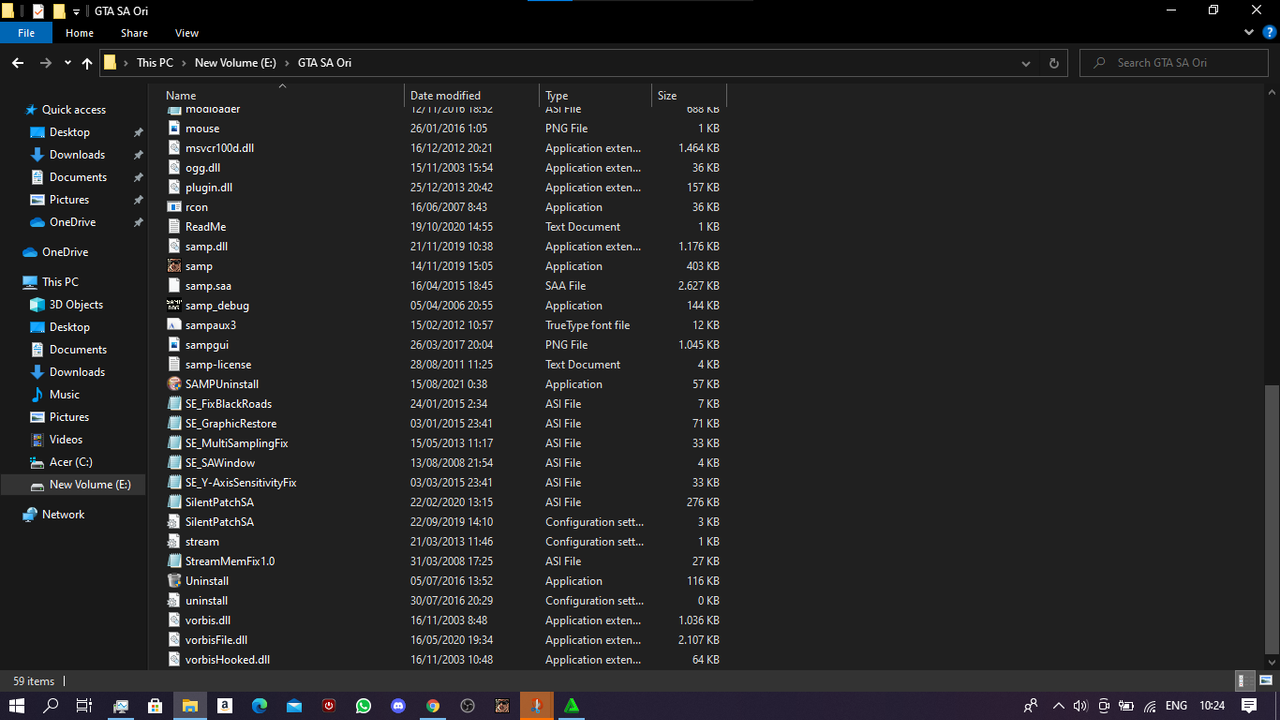Click the Properties icon in the title bar
The height and width of the screenshot is (720, 1280).
(x=39, y=11)
